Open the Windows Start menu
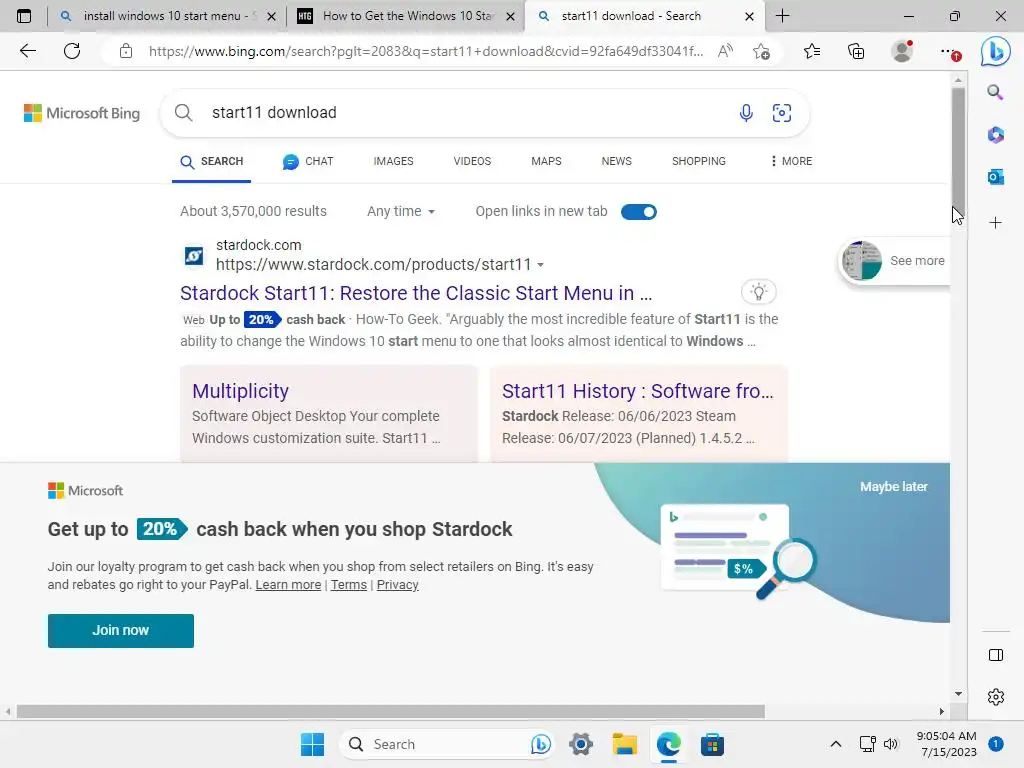The width and height of the screenshot is (1024, 768). [312, 744]
